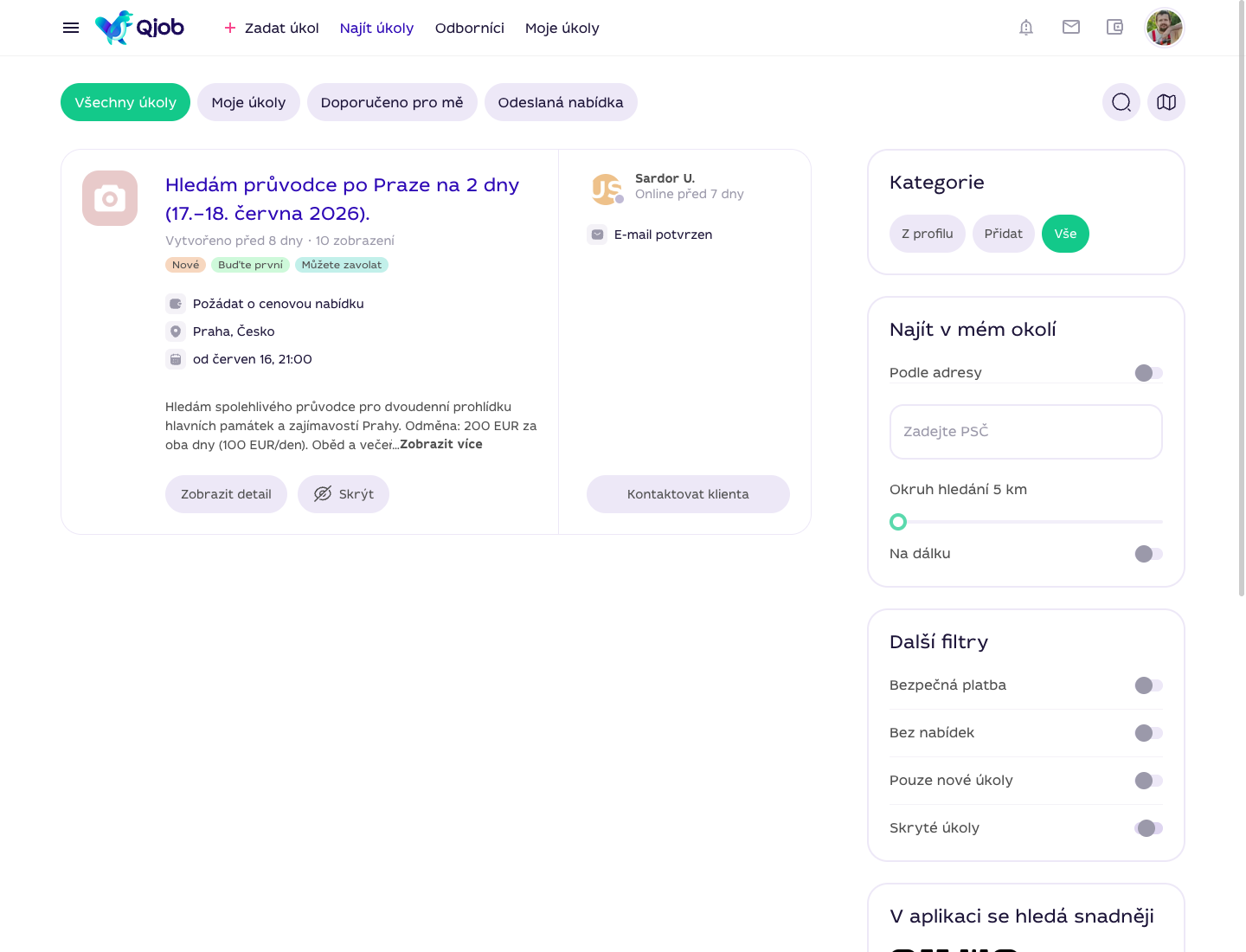Click Kontaktovat klienta button
The width and height of the screenshot is (1246, 952).
pyautogui.click(x=688, y=494)
